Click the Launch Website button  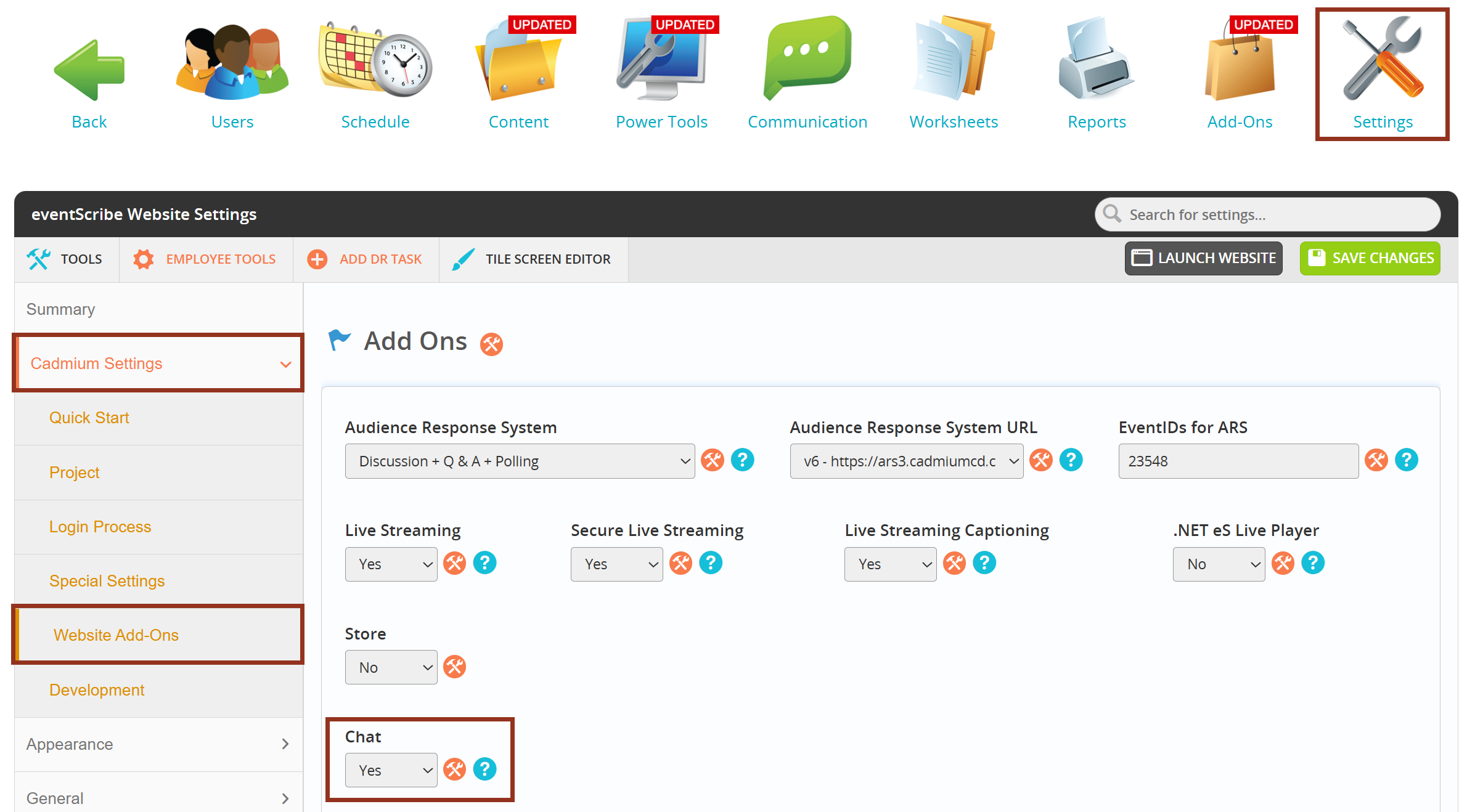pyautogui.click(x=1203, y=258)
